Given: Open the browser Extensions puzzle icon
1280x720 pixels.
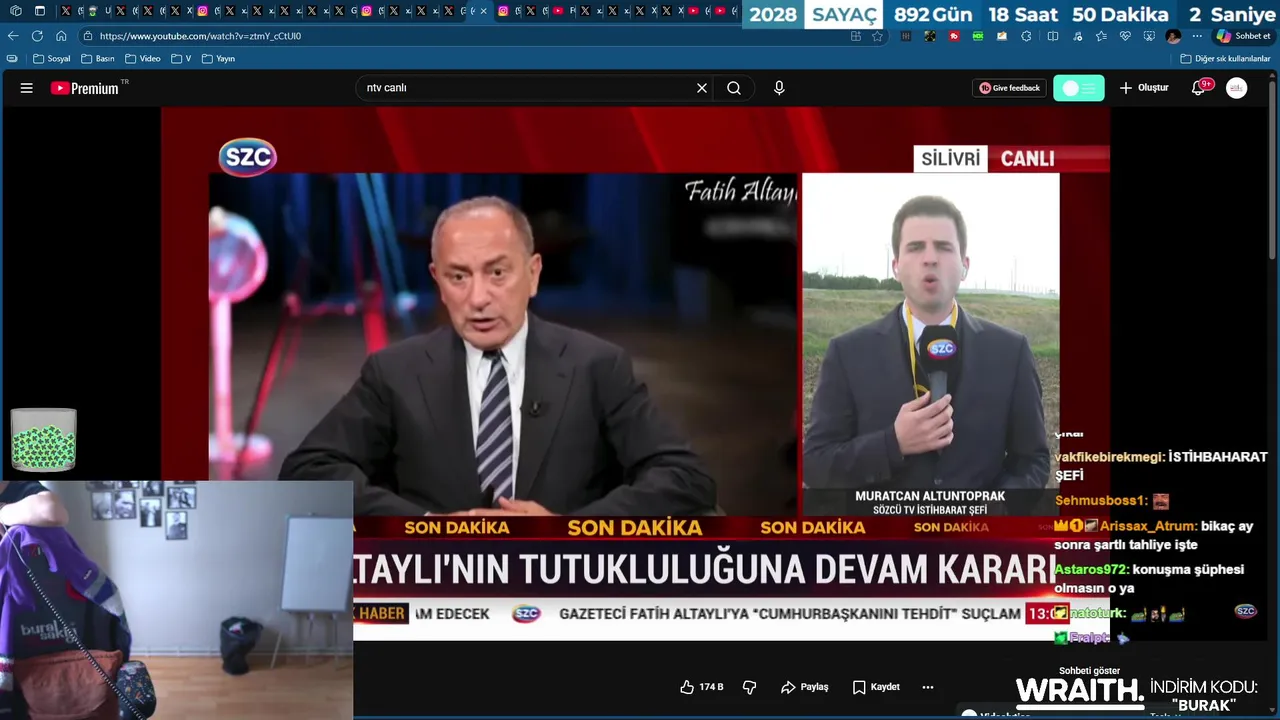Looking at the screenshot, I should point(1026,36).
